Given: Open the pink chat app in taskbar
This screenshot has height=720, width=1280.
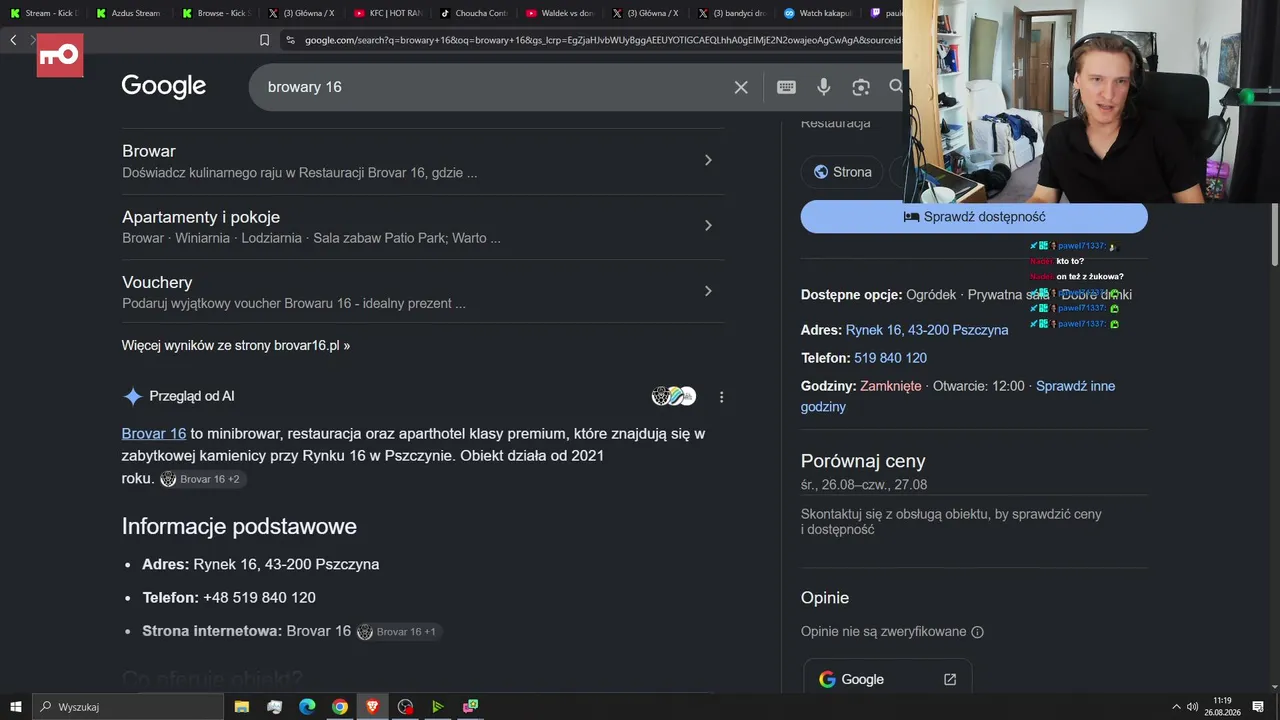Looking at the screenshot, I should (x=470, y=707).
